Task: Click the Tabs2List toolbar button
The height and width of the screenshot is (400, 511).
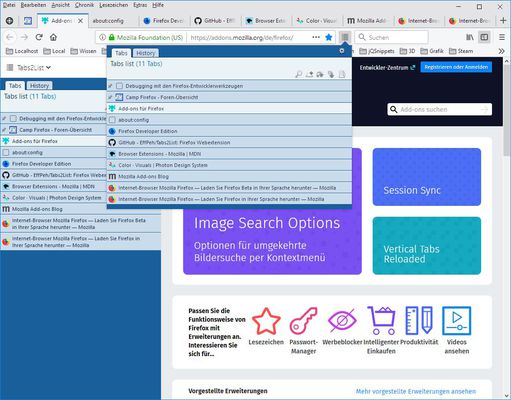Action: (345, 37)
